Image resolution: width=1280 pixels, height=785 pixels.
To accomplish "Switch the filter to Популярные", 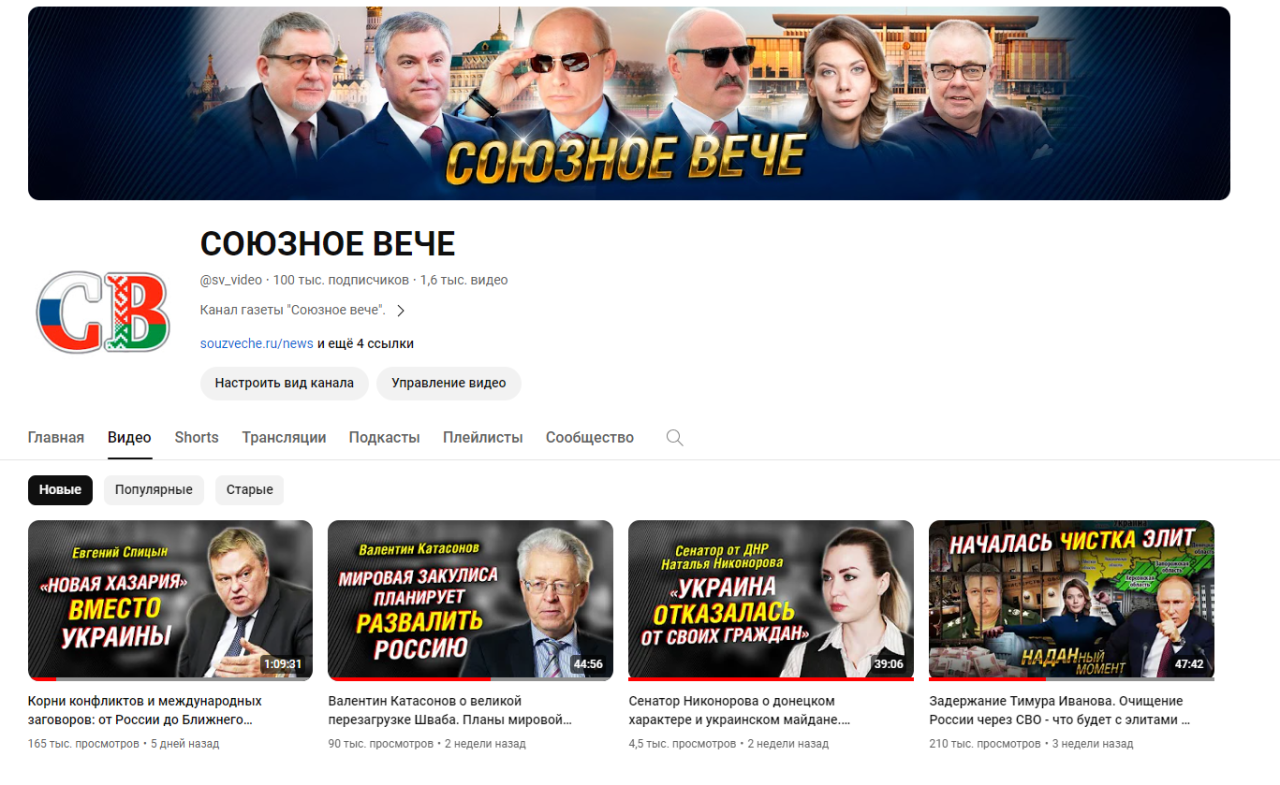I will coord(153,490).
